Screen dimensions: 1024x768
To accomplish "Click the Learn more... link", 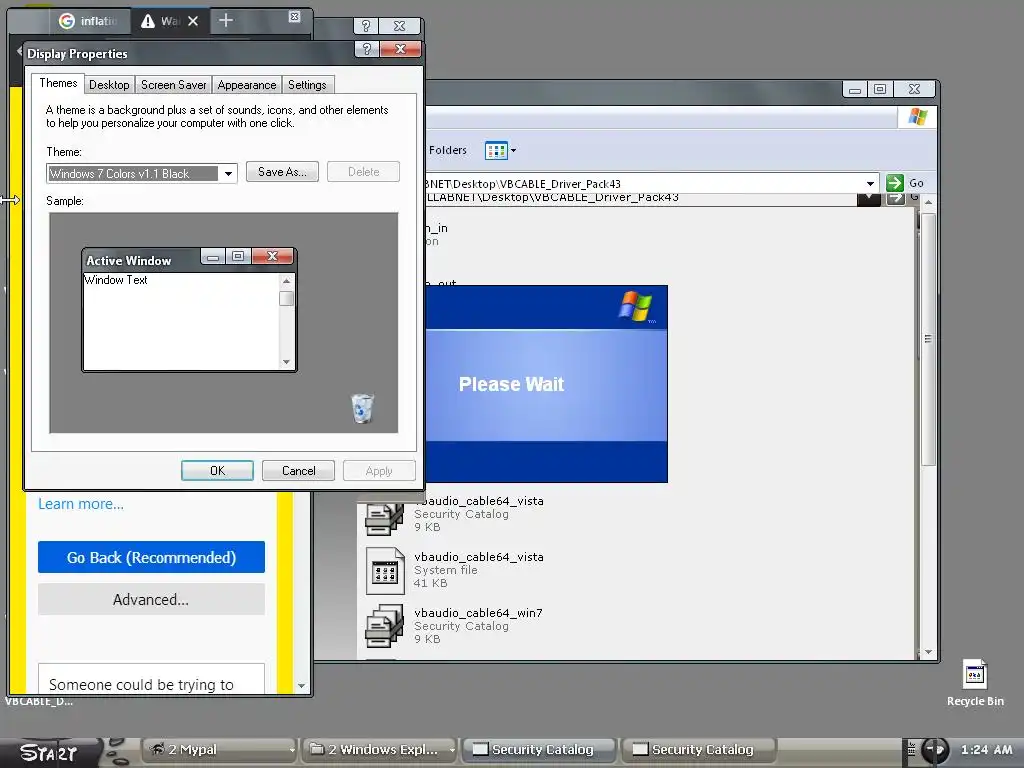I will 80,504.
